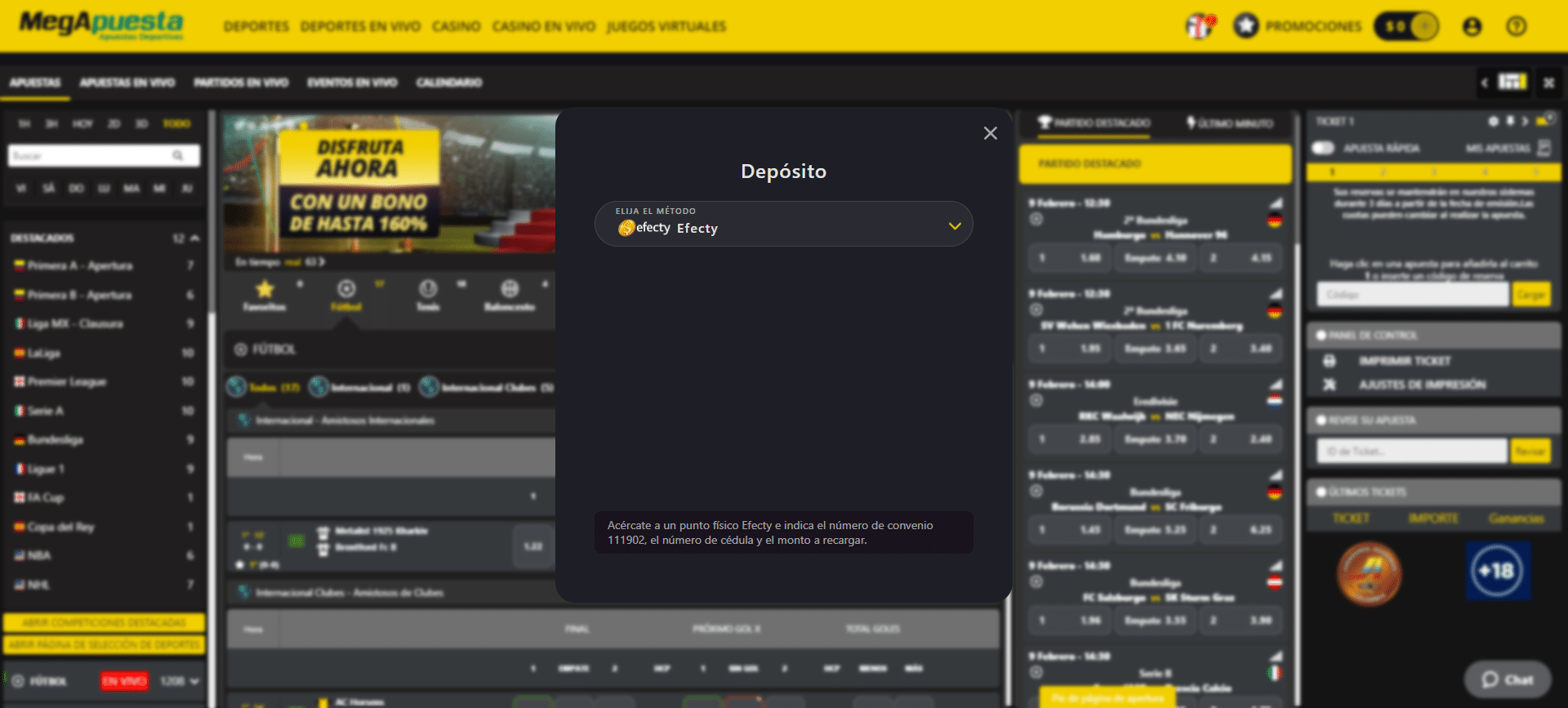The width and height of the screenshot is (1568, 708).
Task: Open the gift rewards icon in header
Action: click(1200, 26)
